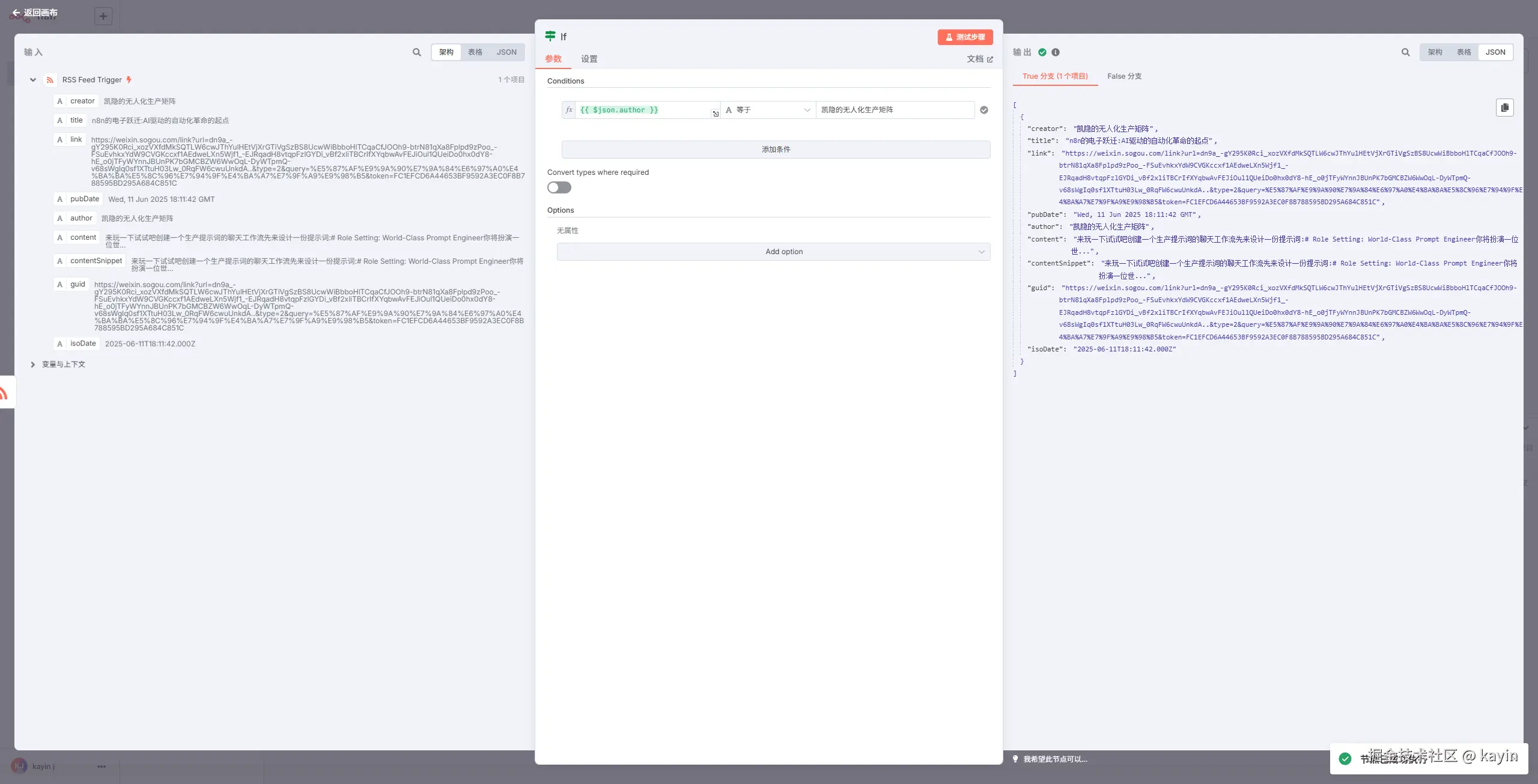
Task: Click the condition checkmark icon
Action: 984,110
